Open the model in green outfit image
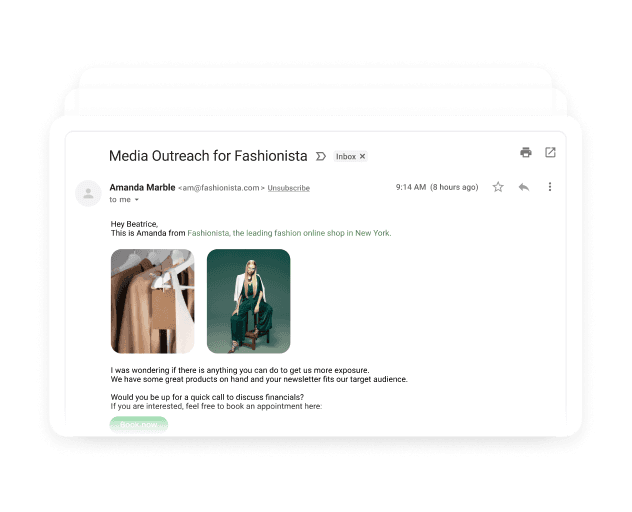632x512 pixels. tap(248, 301)
